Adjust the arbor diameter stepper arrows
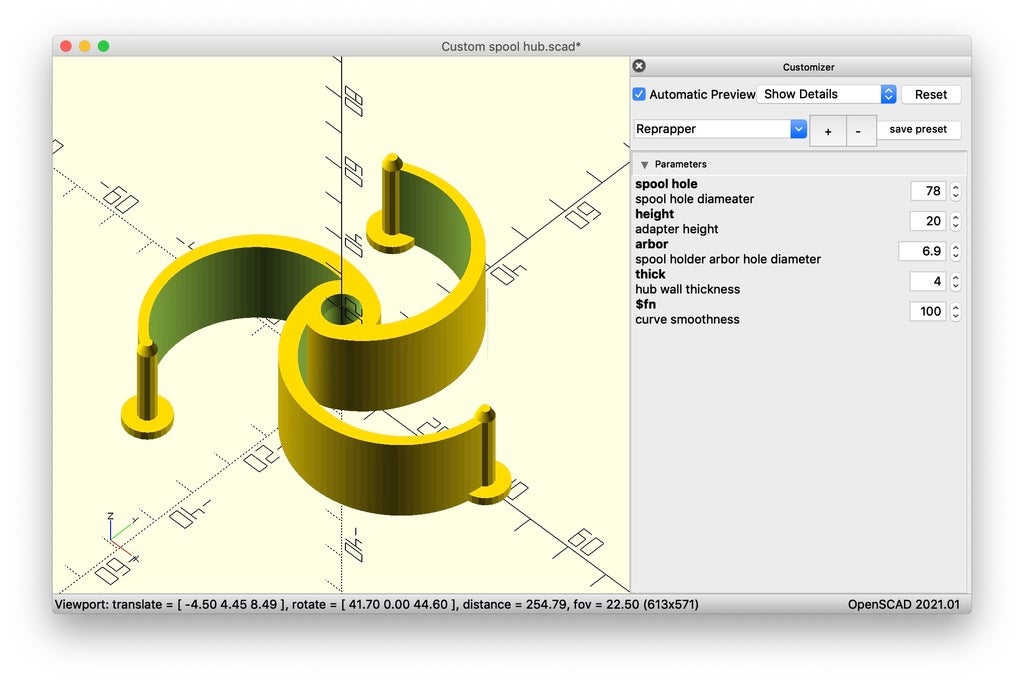 pos(956,251)
